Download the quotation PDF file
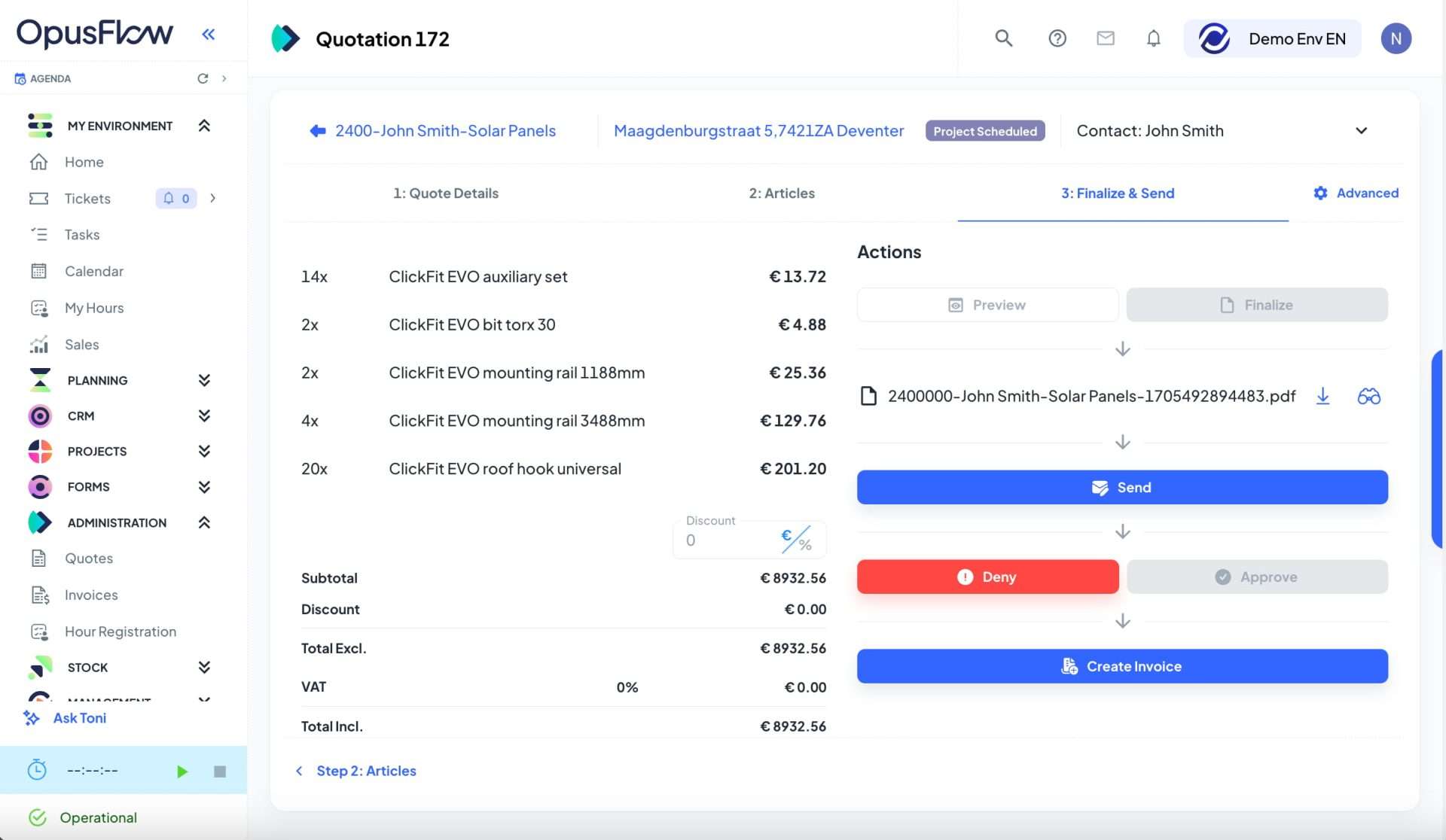Screen dimensions: 1446x840 coord(1322,396)
